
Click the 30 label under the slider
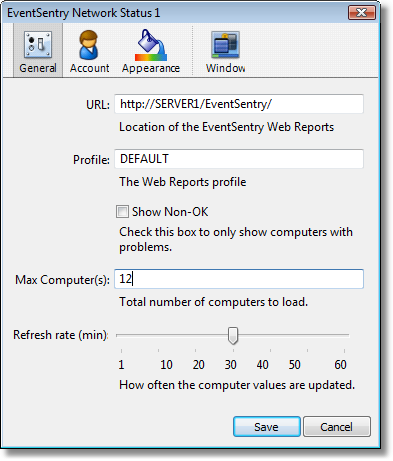click(x=230, y=365)
